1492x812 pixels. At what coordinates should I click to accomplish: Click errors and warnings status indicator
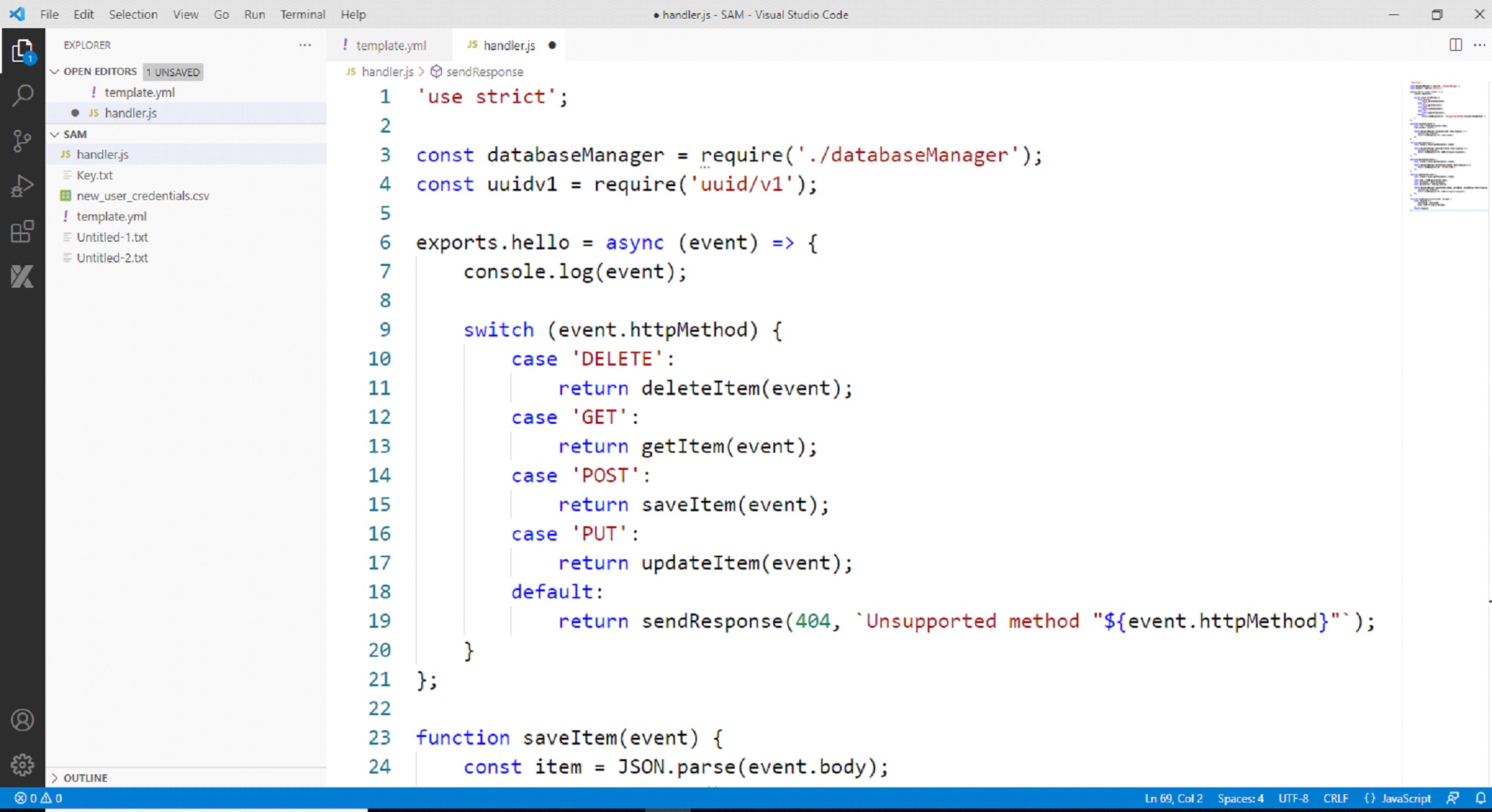point(38,798)
